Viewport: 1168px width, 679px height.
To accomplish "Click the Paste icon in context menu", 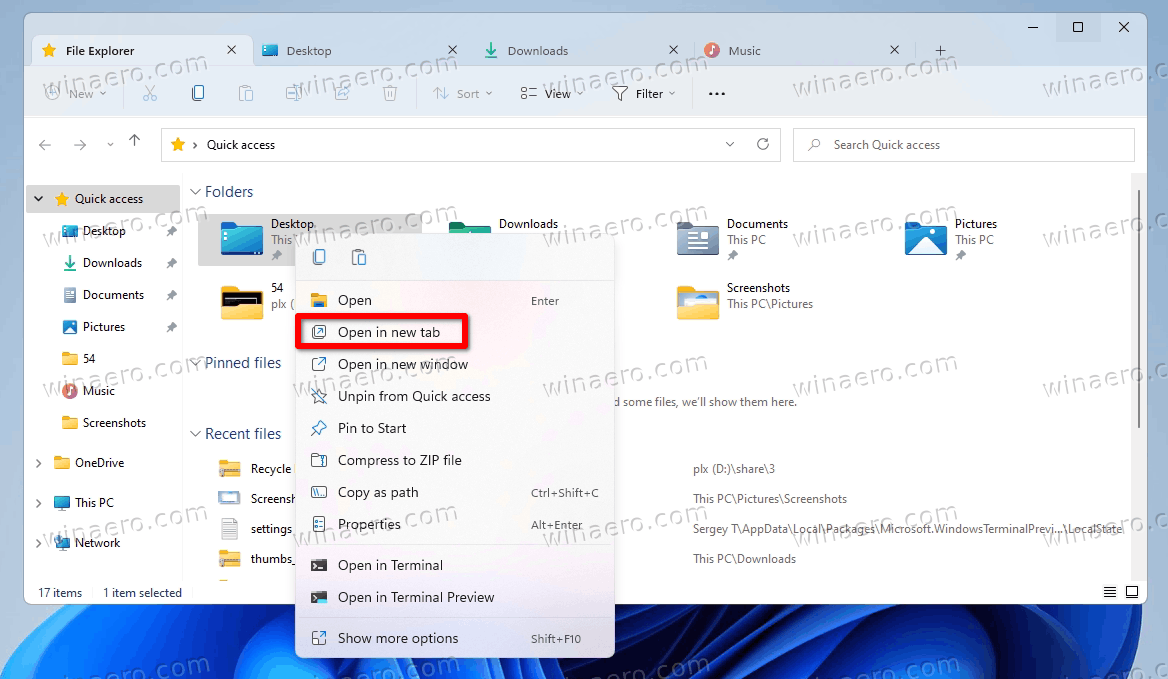I will [358, 258].
